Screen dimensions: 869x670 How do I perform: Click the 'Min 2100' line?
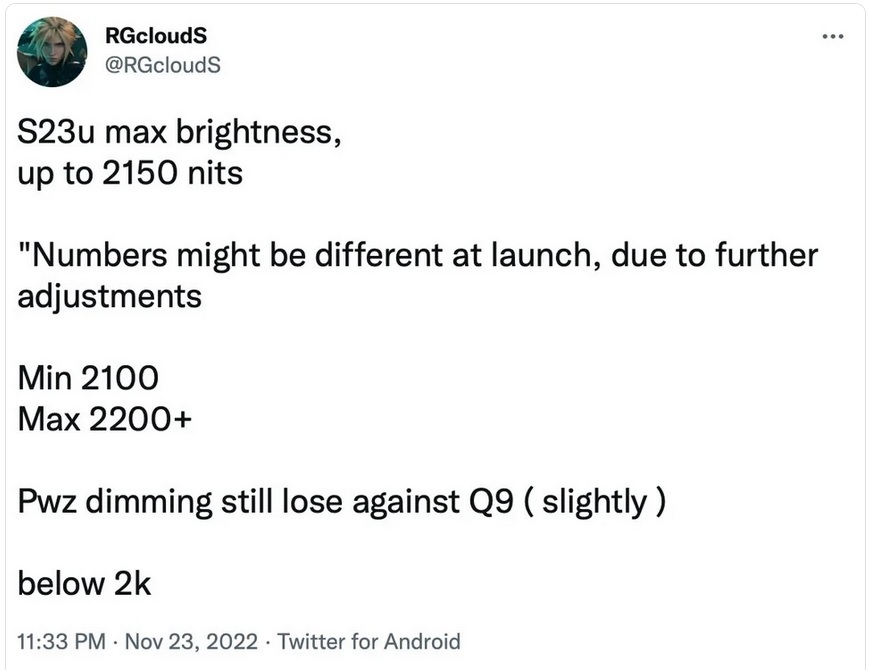click(x=88, y=378)
